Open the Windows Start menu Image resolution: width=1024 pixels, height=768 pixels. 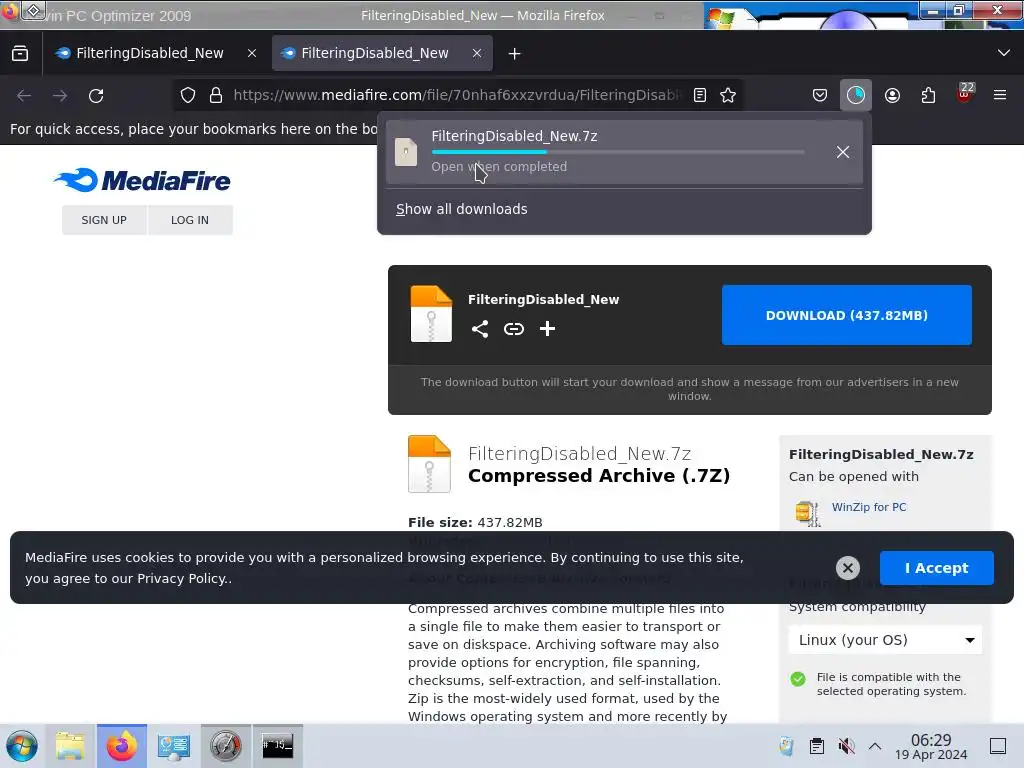pyautogui.click(x=22, y=746)
